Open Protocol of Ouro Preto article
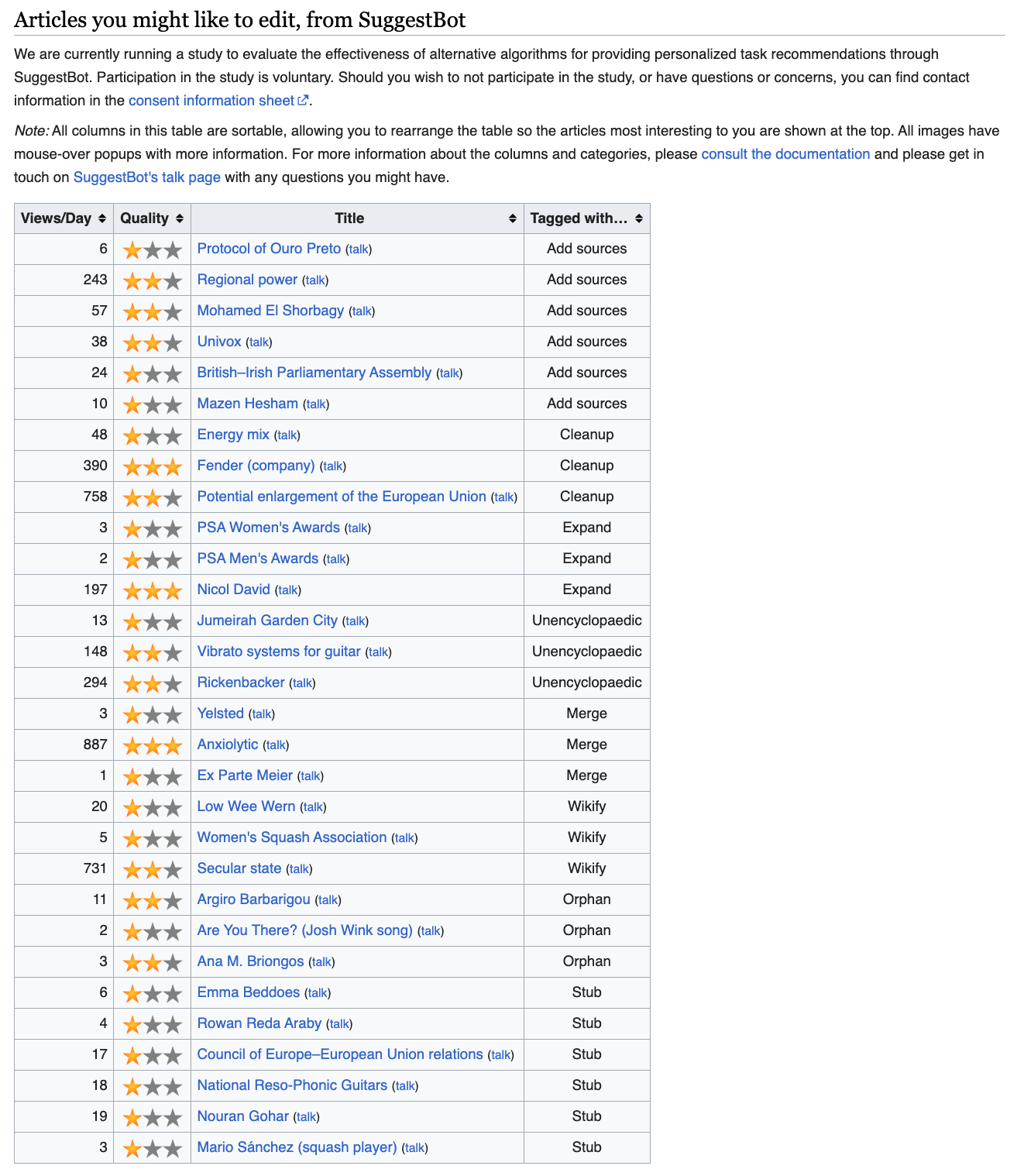 [269, 249]
